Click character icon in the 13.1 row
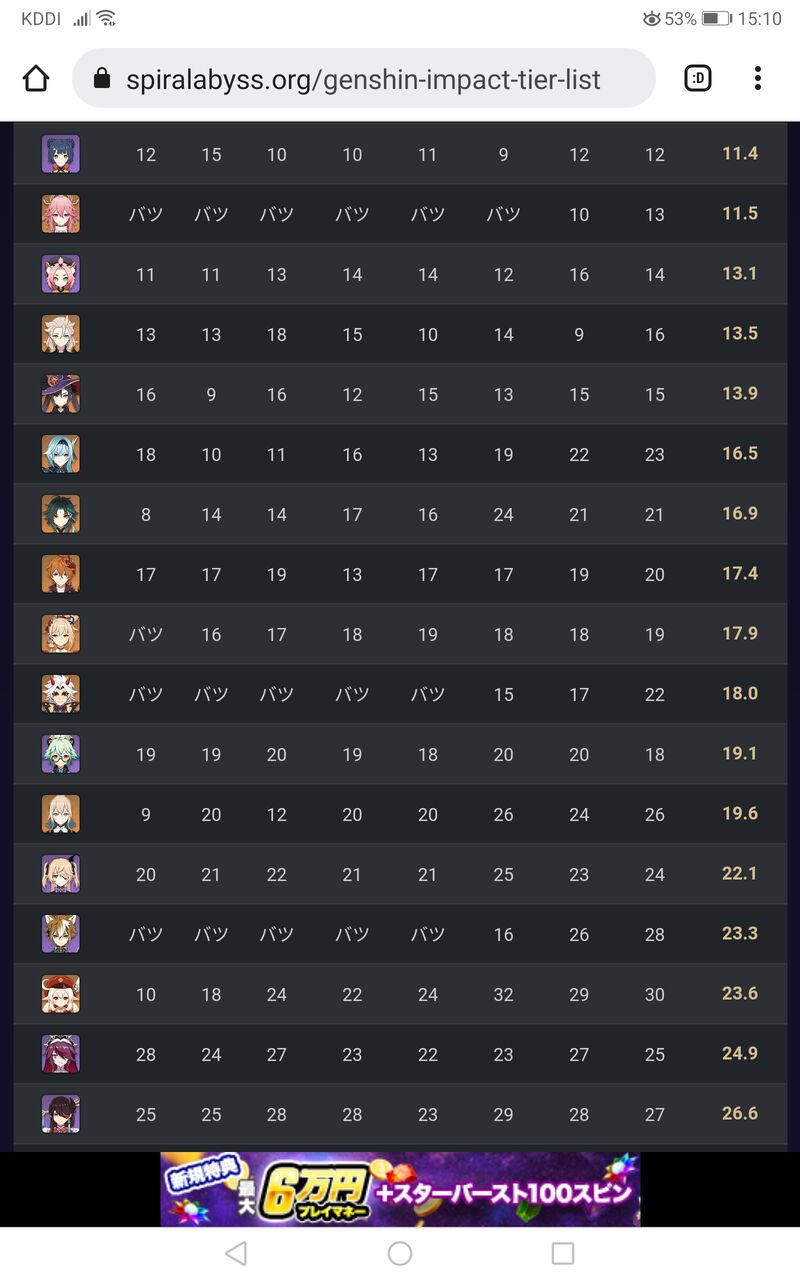The image size is (800, 1280). tap(61, 274)
